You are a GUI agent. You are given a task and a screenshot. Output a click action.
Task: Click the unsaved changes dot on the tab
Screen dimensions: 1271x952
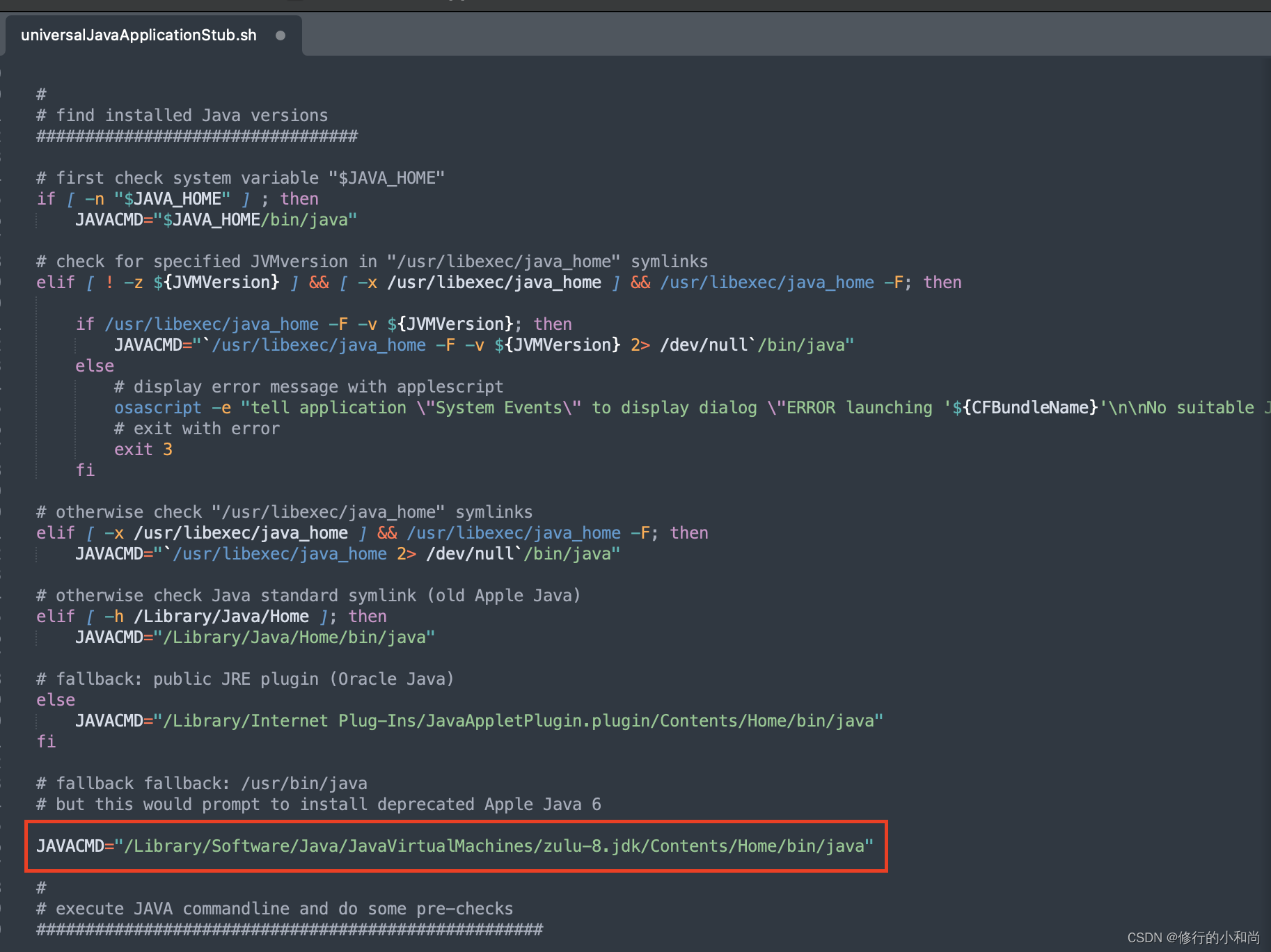(281, 35)
